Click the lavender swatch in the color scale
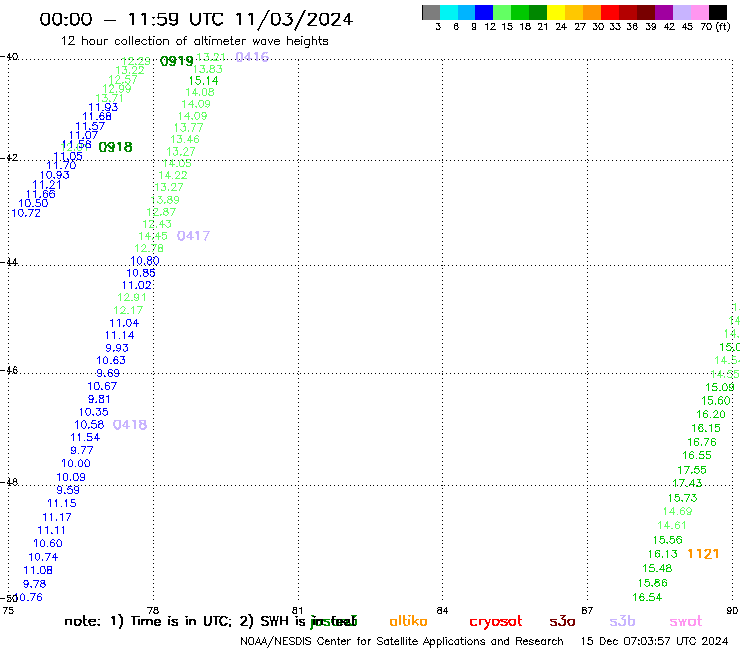The height and width of the screenshot is (650, 740). [682, 12]
